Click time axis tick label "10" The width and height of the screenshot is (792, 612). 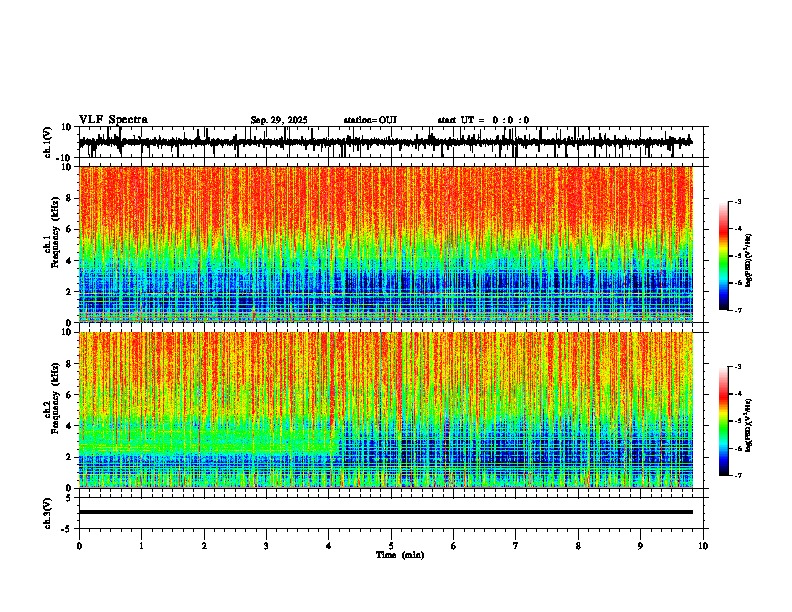[703, 546]
